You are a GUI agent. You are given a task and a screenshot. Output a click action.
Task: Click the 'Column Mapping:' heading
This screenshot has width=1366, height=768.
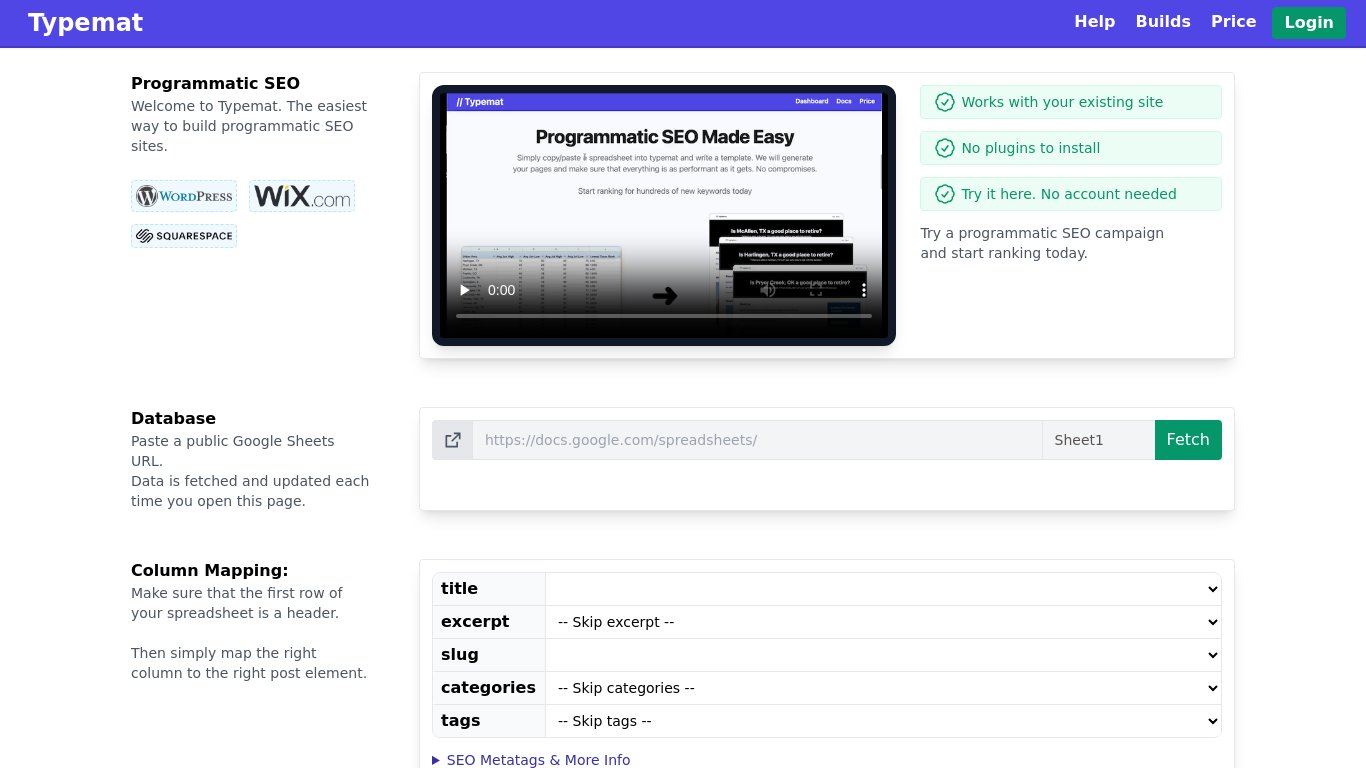click(209, 570)
